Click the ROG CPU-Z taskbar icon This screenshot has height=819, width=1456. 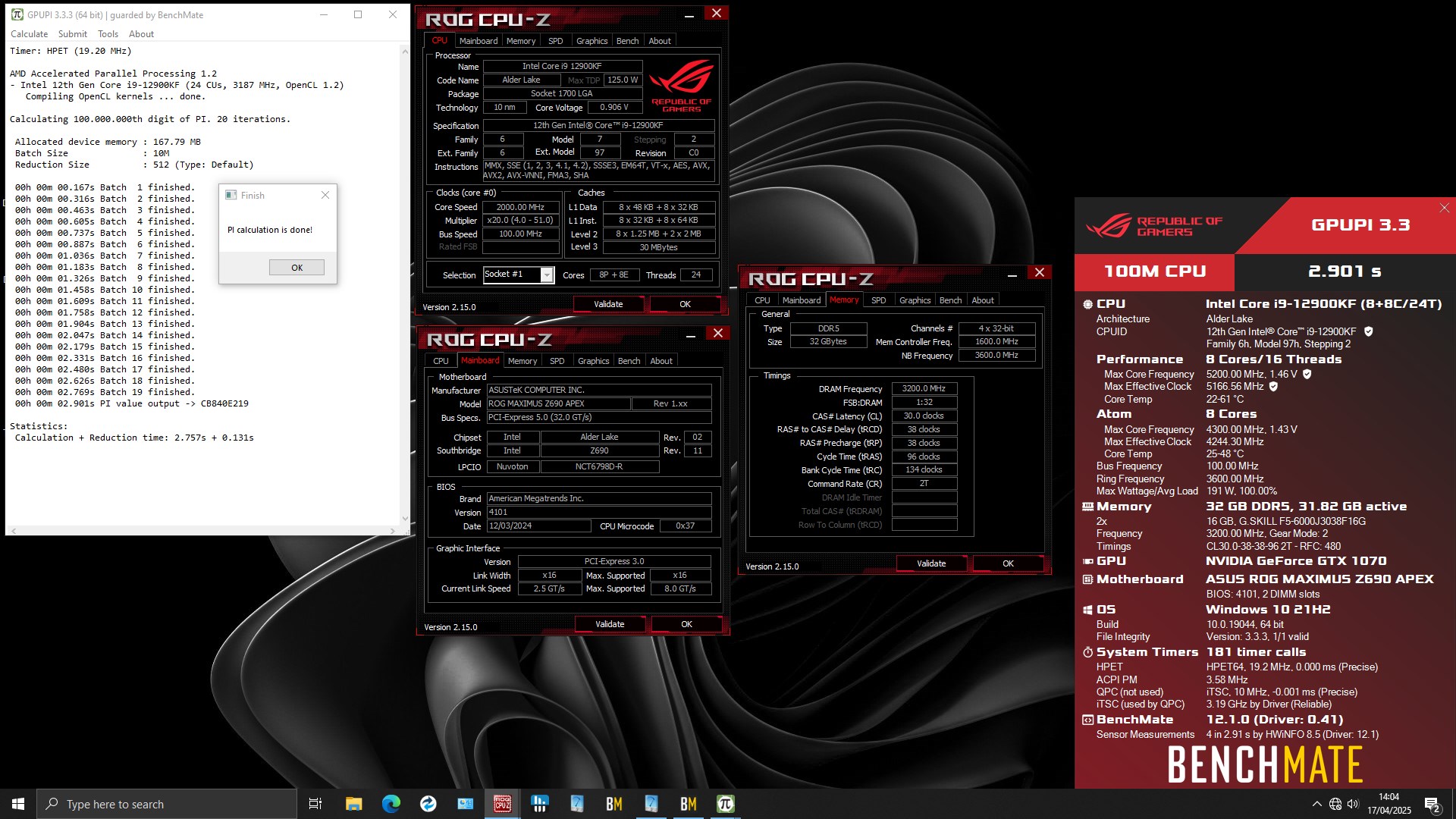(x=502, y=804)
